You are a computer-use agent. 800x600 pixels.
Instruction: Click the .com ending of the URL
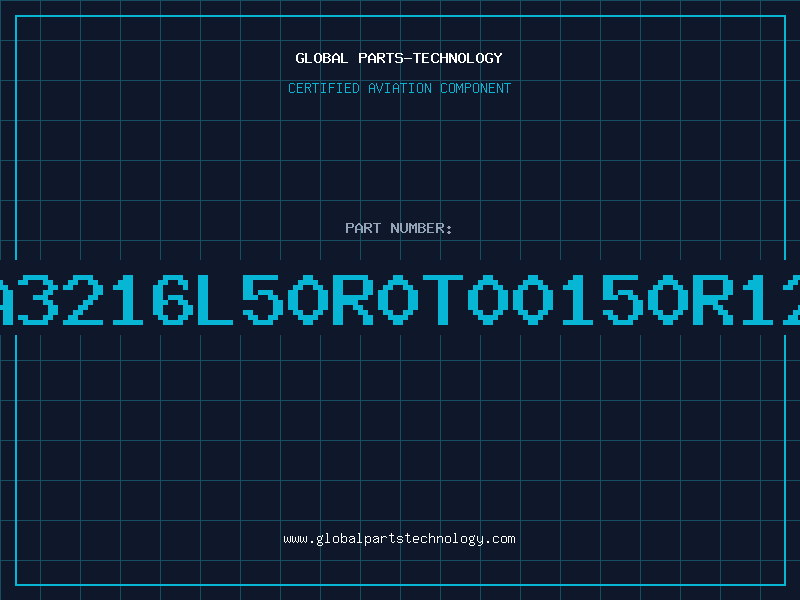coord(500,539)
